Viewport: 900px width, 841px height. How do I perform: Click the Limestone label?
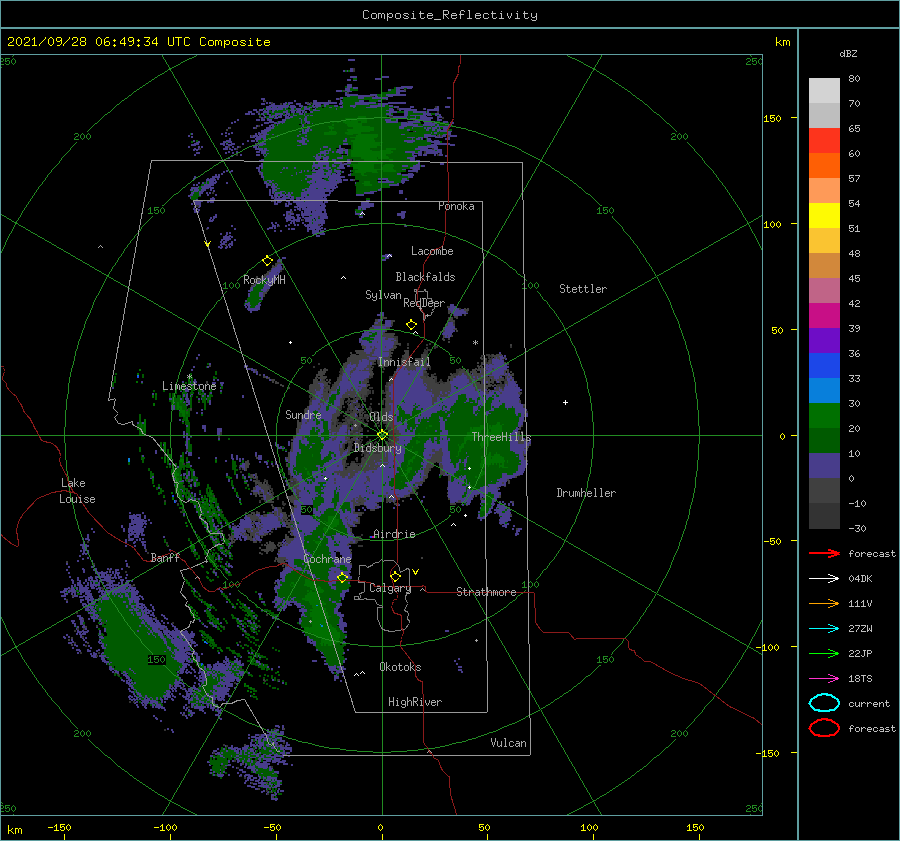[189, 386]
